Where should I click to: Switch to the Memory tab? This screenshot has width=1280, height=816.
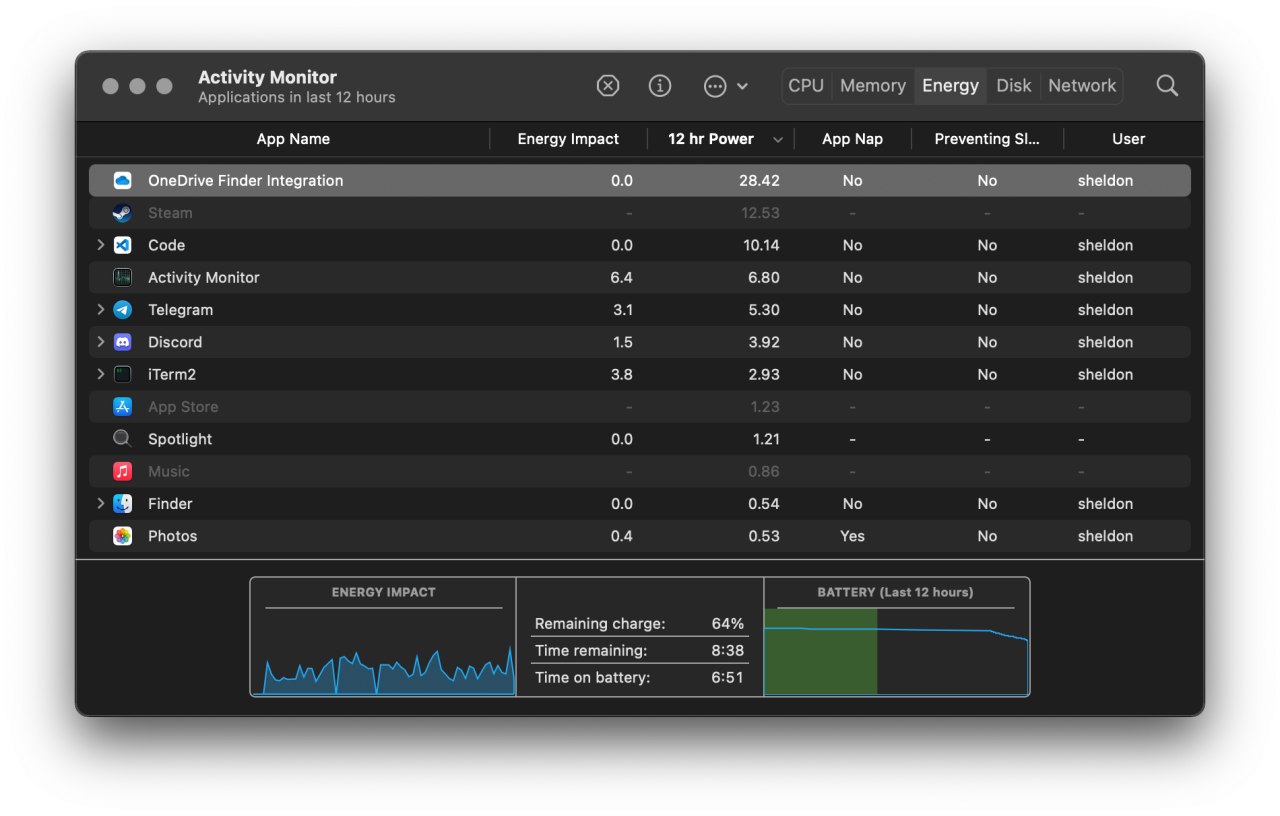tap(873, 86)
